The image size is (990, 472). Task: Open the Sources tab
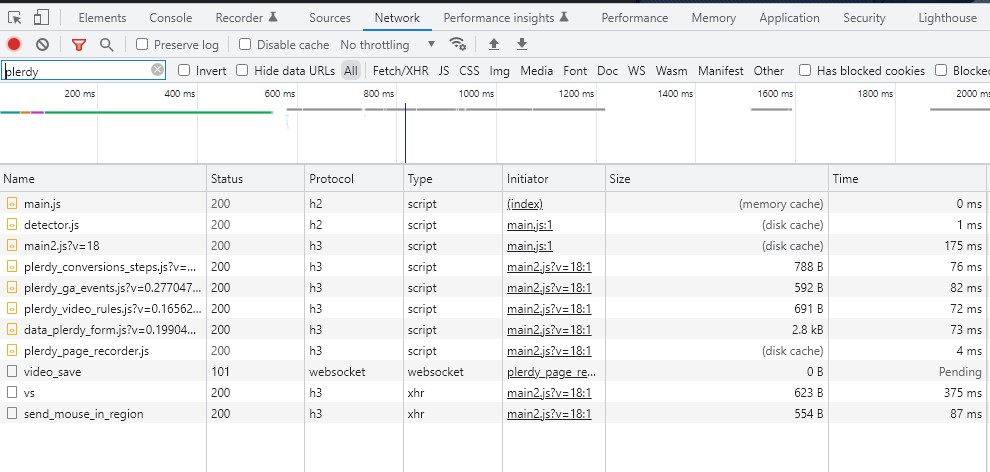[x=330, y=18]
